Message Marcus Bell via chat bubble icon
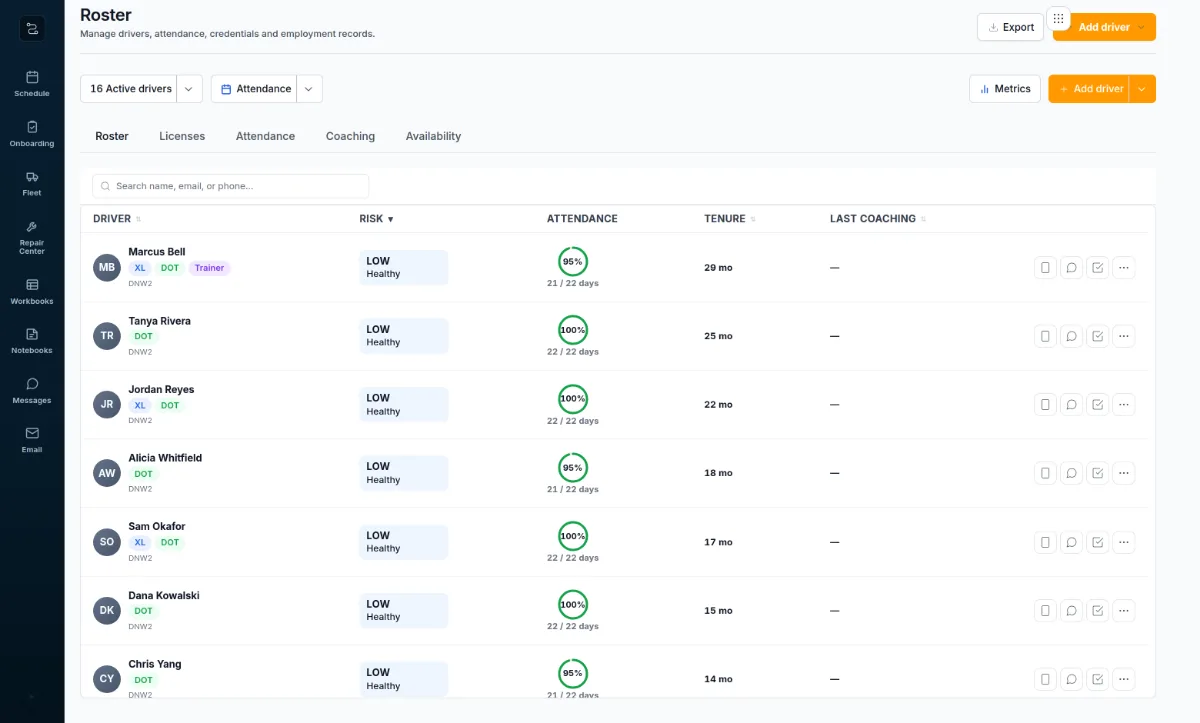This screenshot has height=723, width=1200. (1071, 267)
